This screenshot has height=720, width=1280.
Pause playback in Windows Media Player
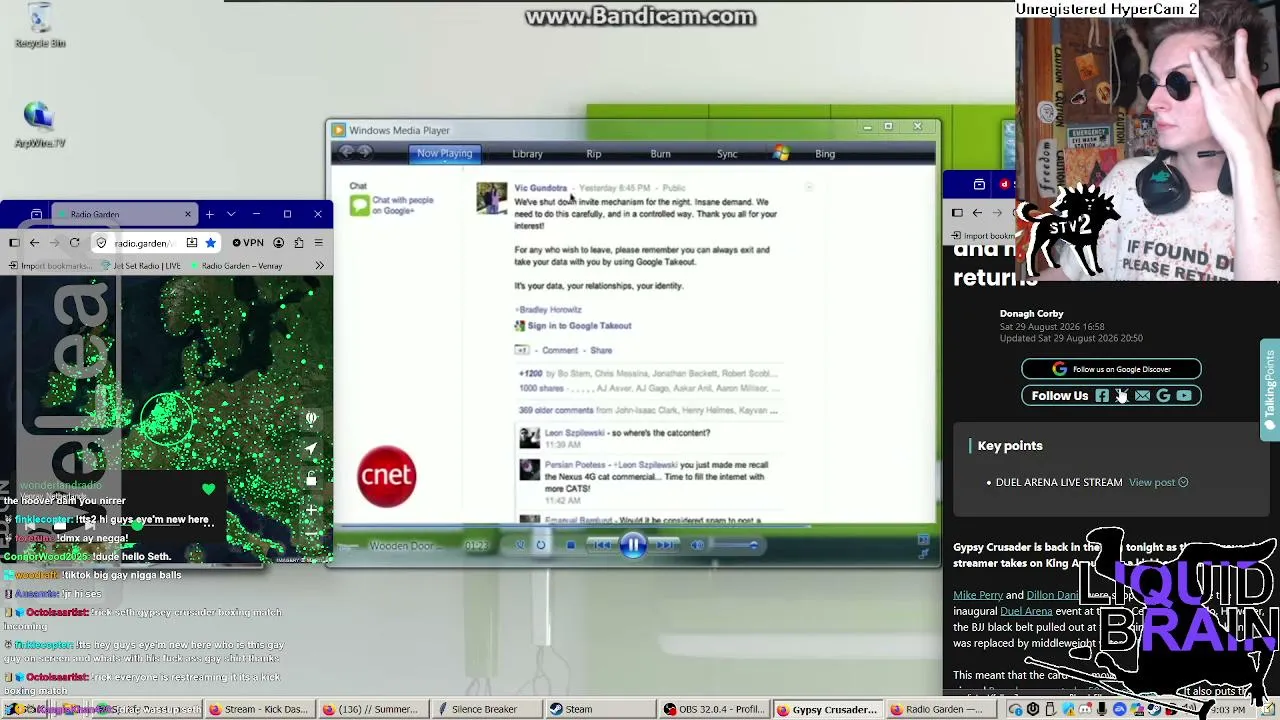(x=633, y=545)
